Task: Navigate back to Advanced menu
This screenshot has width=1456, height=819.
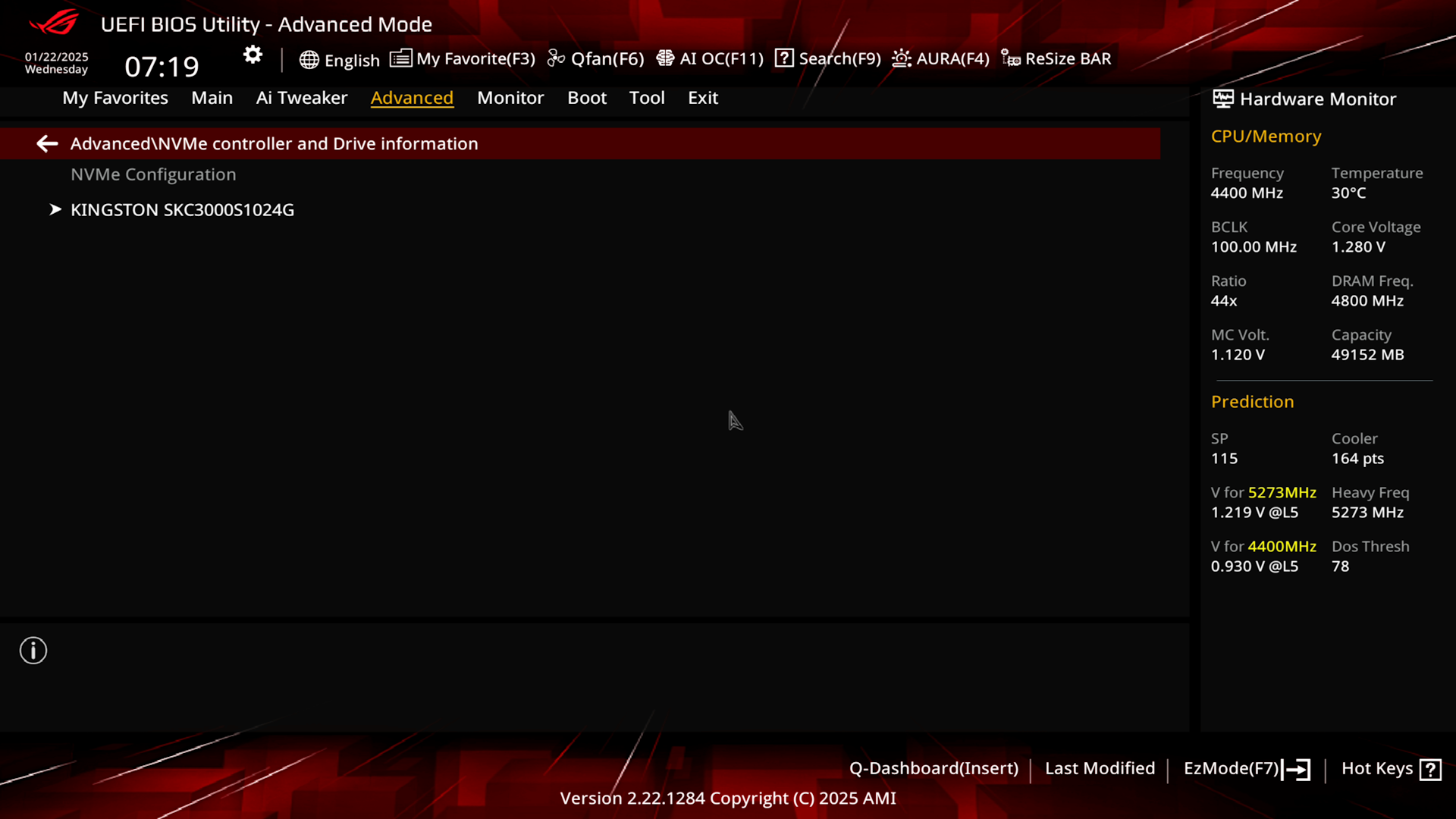Action: [x=47, y=143]
